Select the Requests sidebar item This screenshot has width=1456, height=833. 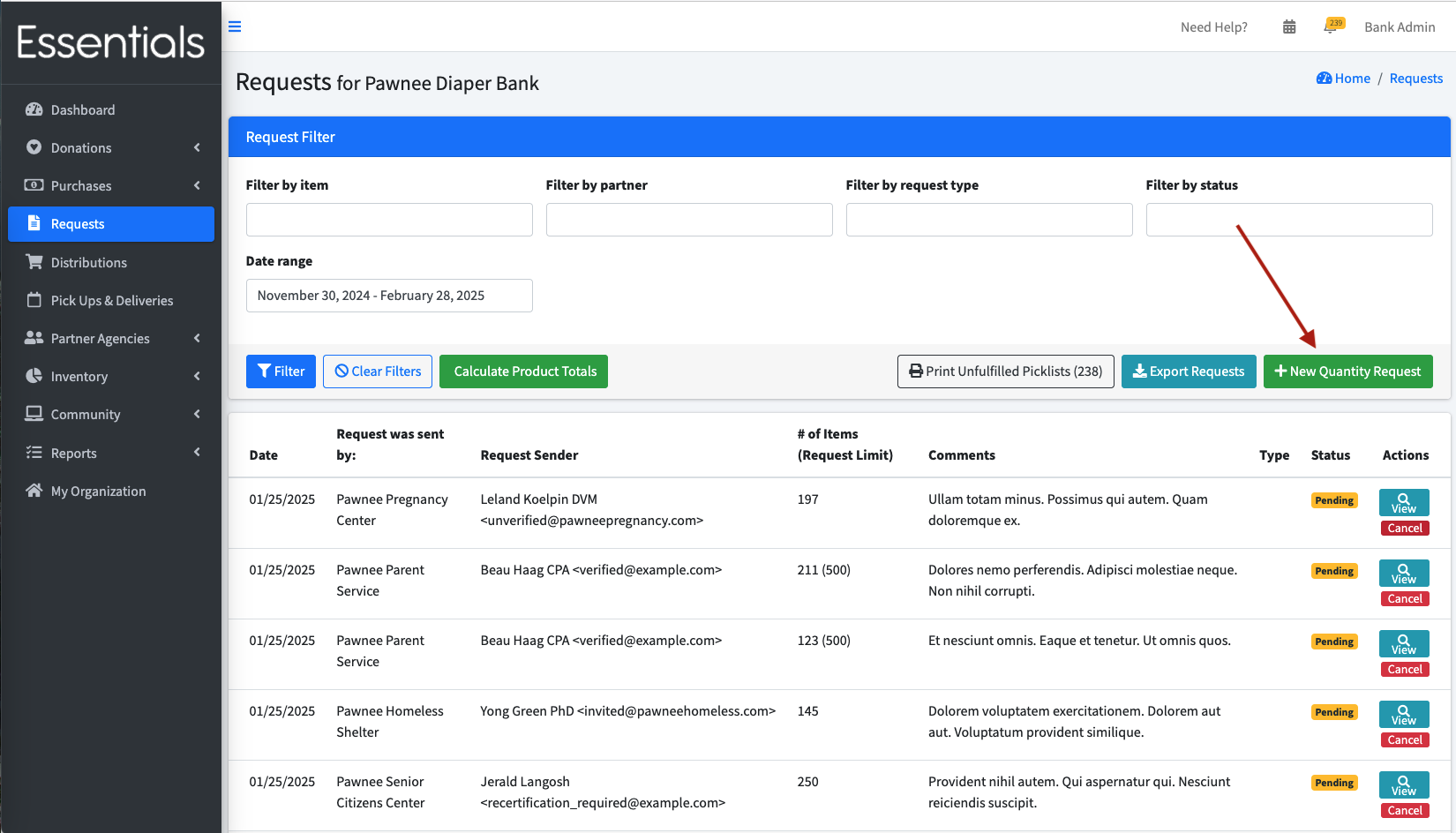click(x=111, y=224)
